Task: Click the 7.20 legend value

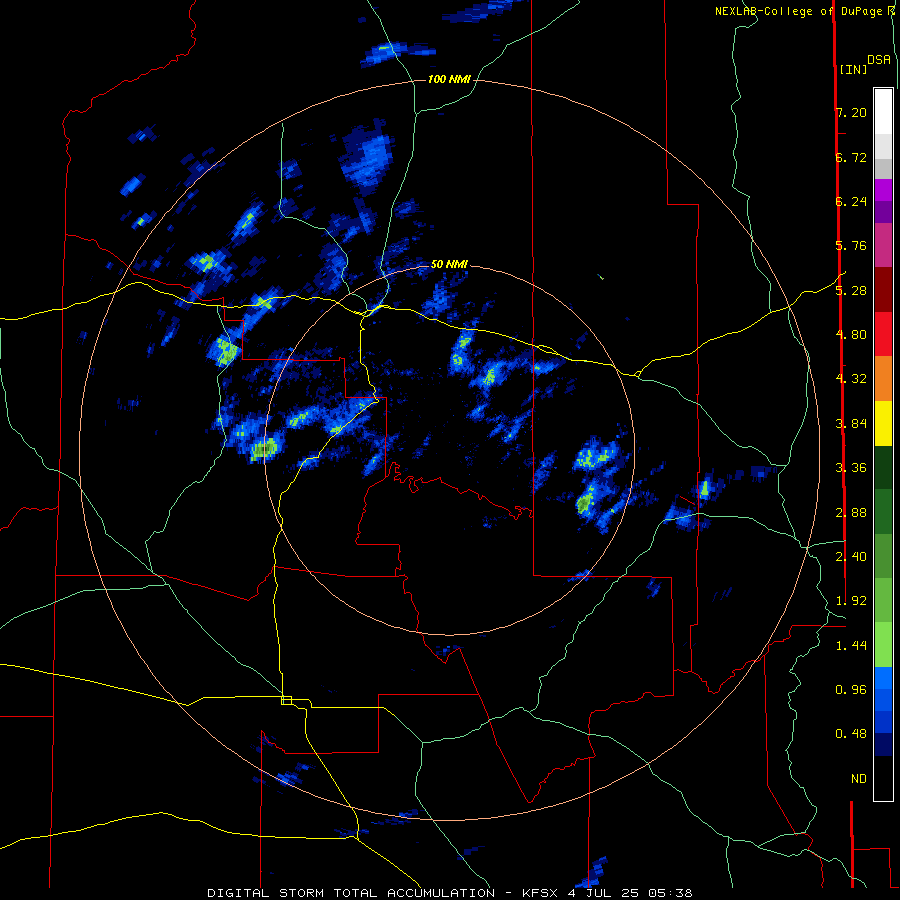Action: 851,112
